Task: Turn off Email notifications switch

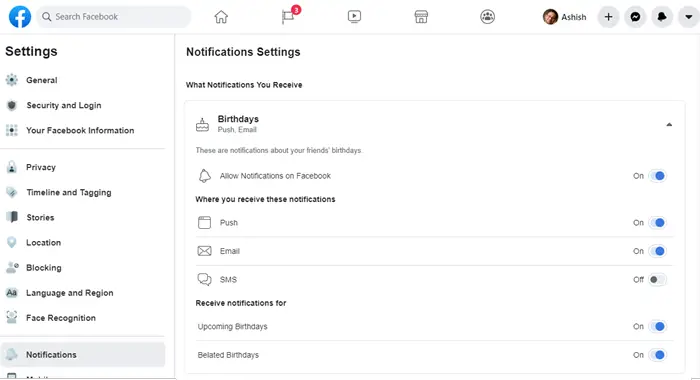Action: point(658,251)
